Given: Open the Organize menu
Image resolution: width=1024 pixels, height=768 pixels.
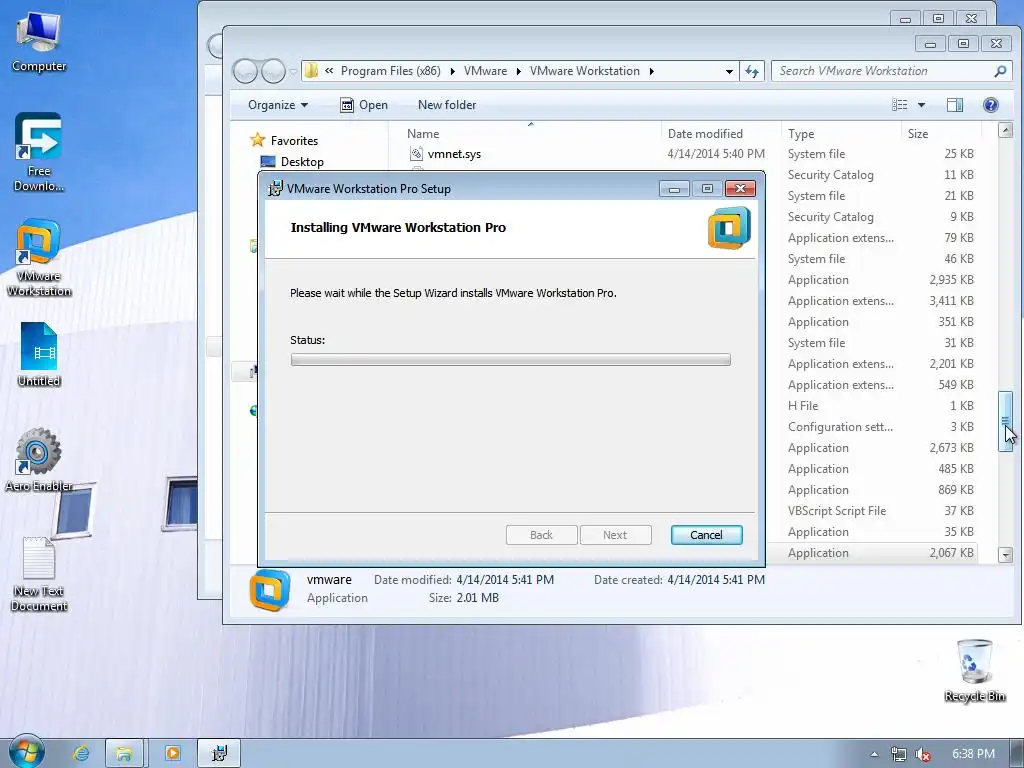Looking at the screenshot, I should click(278, 105).
